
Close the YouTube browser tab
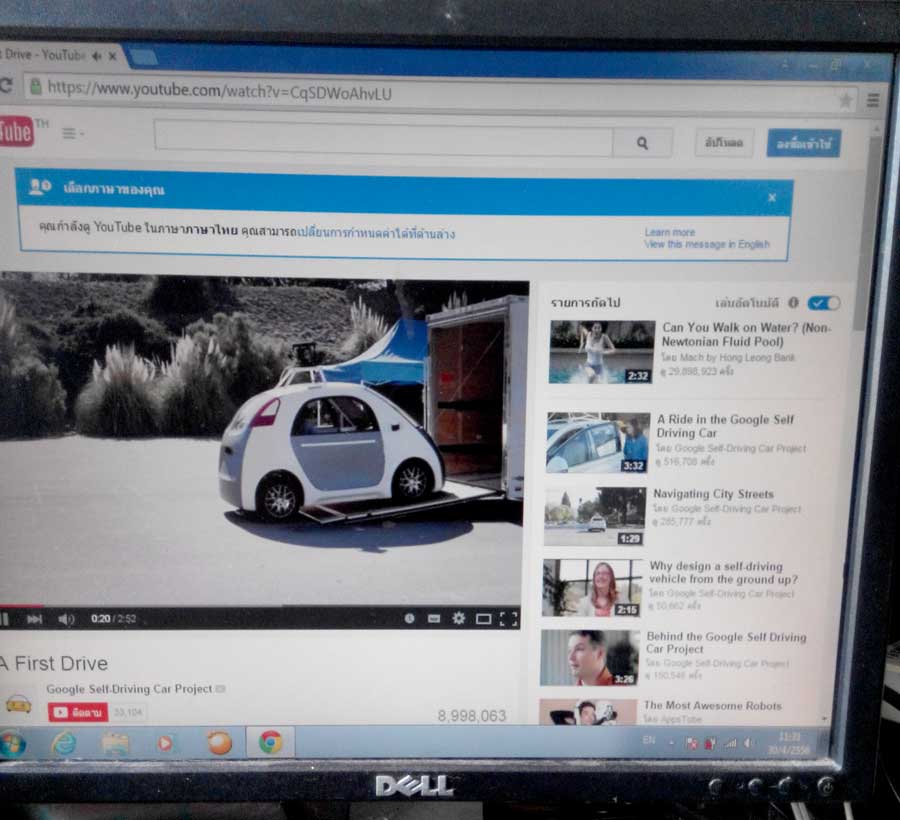tap(112, 56)
